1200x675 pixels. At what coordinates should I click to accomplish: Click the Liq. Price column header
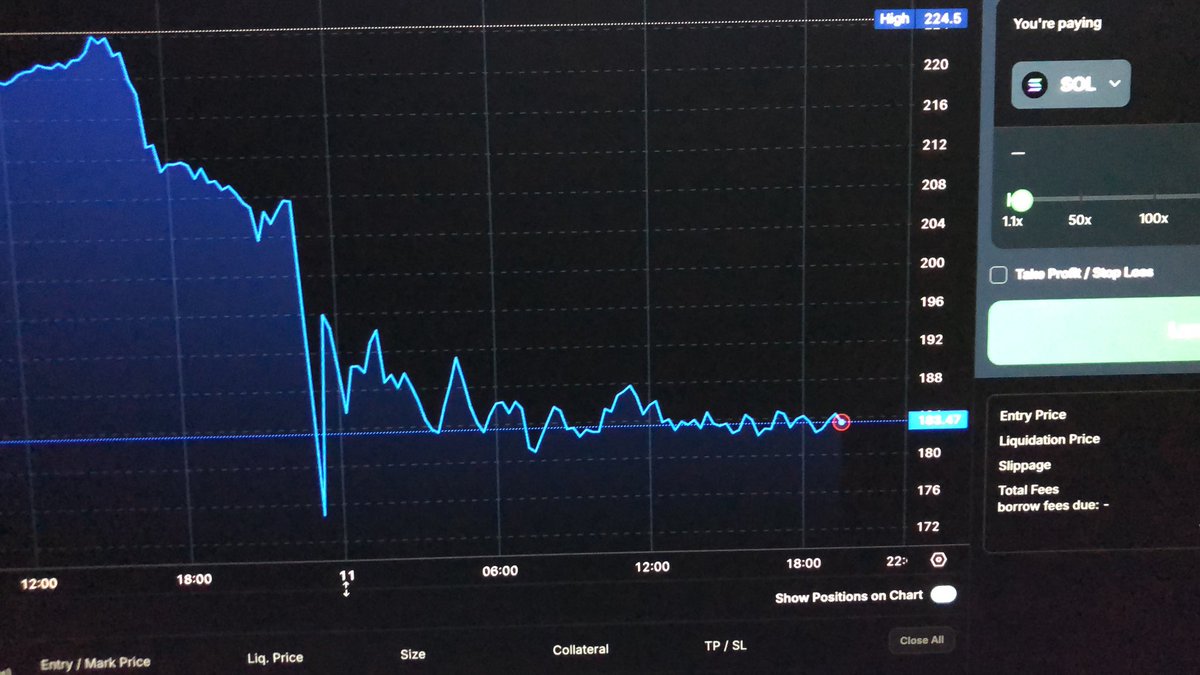(274, 657)
